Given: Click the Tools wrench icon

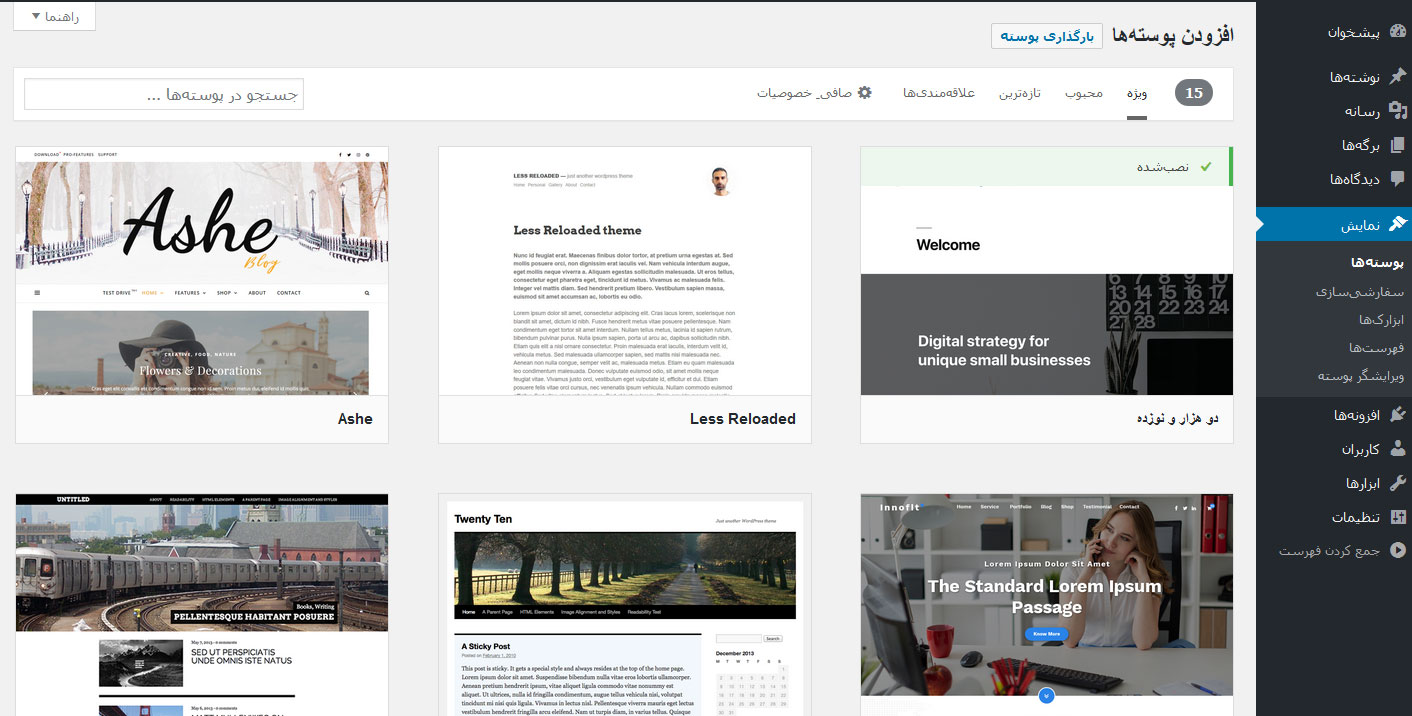Looking at the screenshot, I should (1397, 483).
